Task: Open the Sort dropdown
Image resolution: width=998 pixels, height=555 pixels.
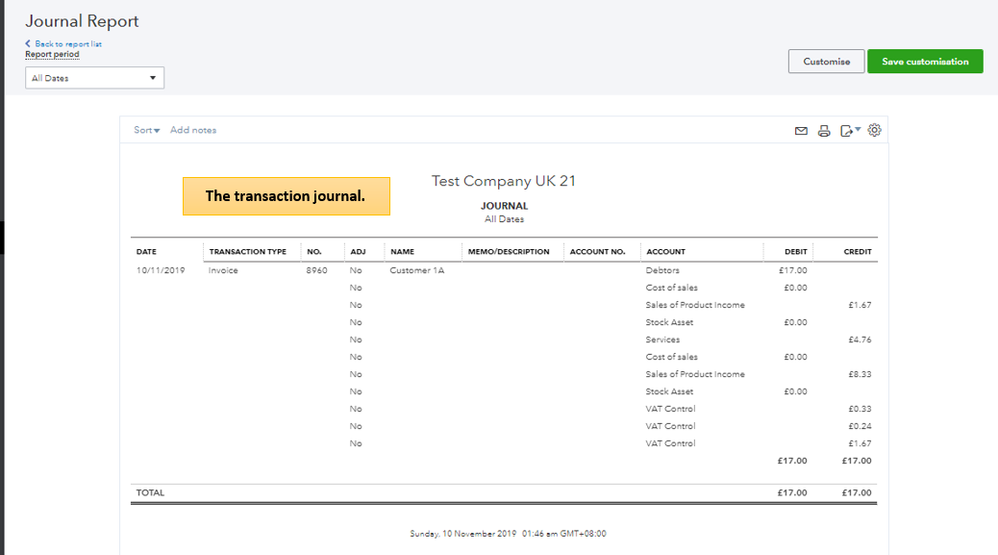Action: coord(146,130)
